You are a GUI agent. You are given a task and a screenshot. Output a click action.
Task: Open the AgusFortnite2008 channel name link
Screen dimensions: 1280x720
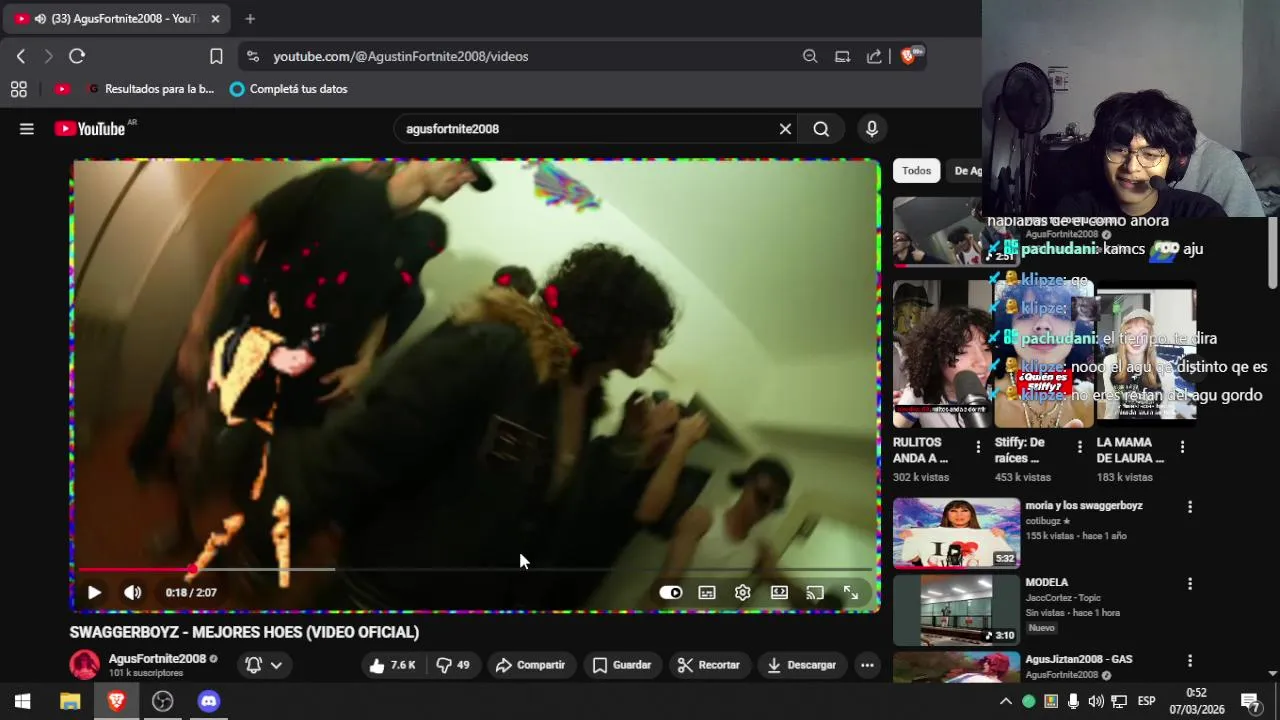point(157,659)
